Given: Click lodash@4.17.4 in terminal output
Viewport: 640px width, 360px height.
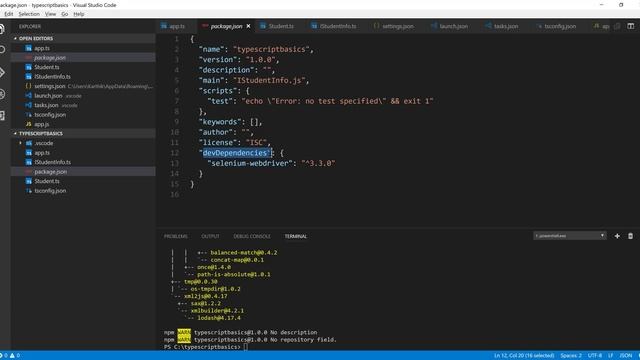Looking at the screenshot, I should [219, 318].
